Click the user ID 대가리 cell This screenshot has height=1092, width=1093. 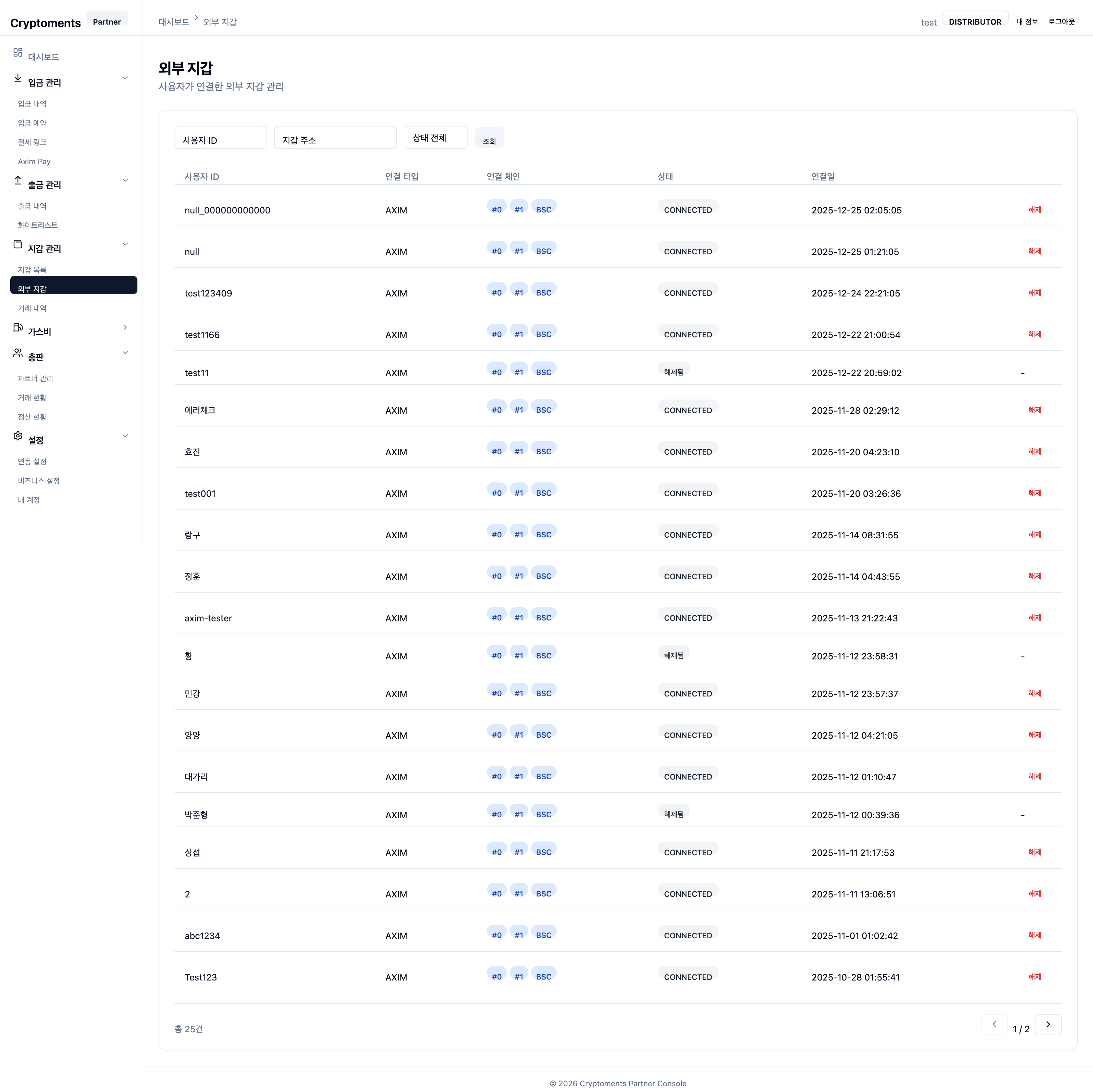[x=196, y=777]
